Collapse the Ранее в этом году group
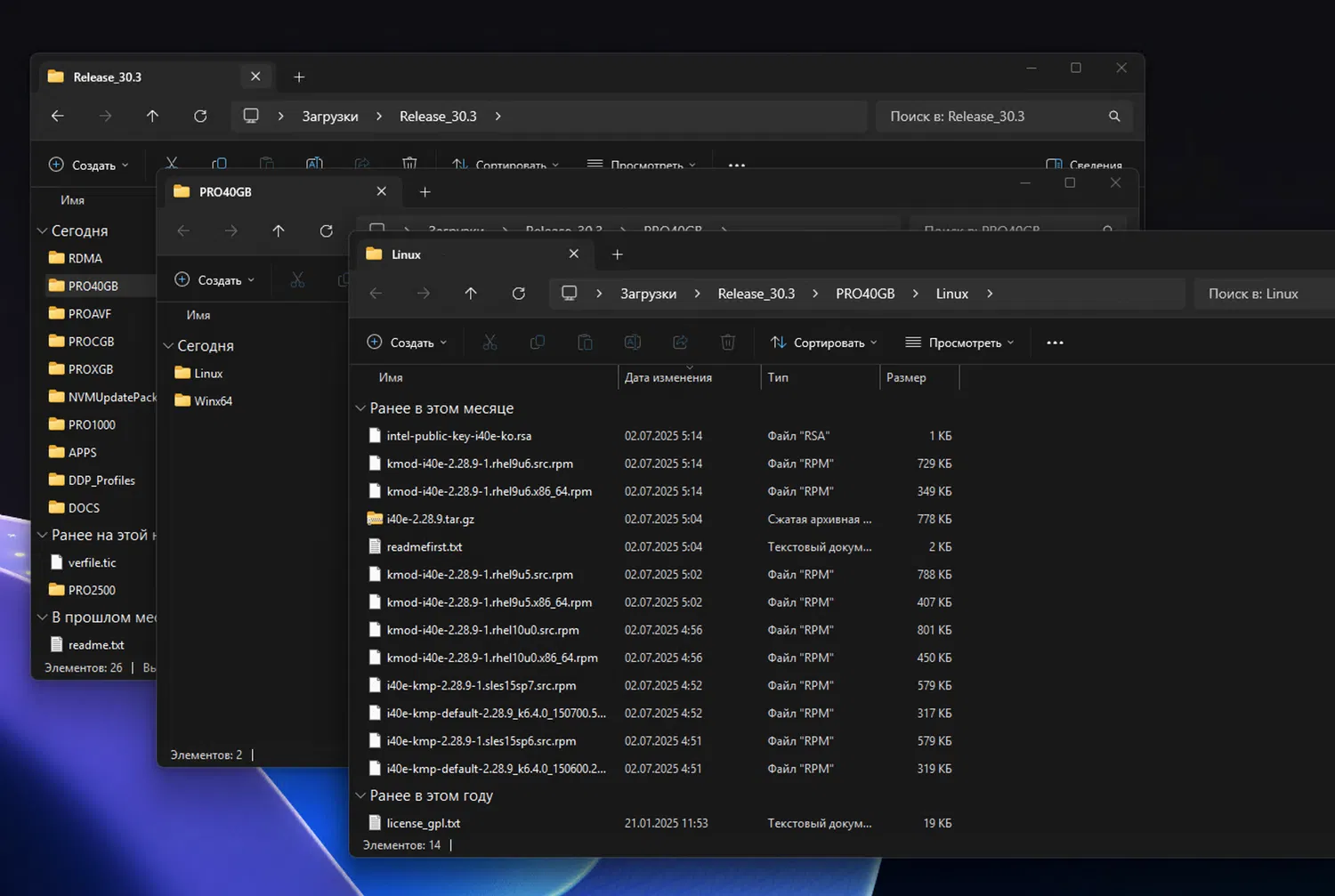Image resolution: width=1335 pixels, height=896 pixels. (360, 795)
